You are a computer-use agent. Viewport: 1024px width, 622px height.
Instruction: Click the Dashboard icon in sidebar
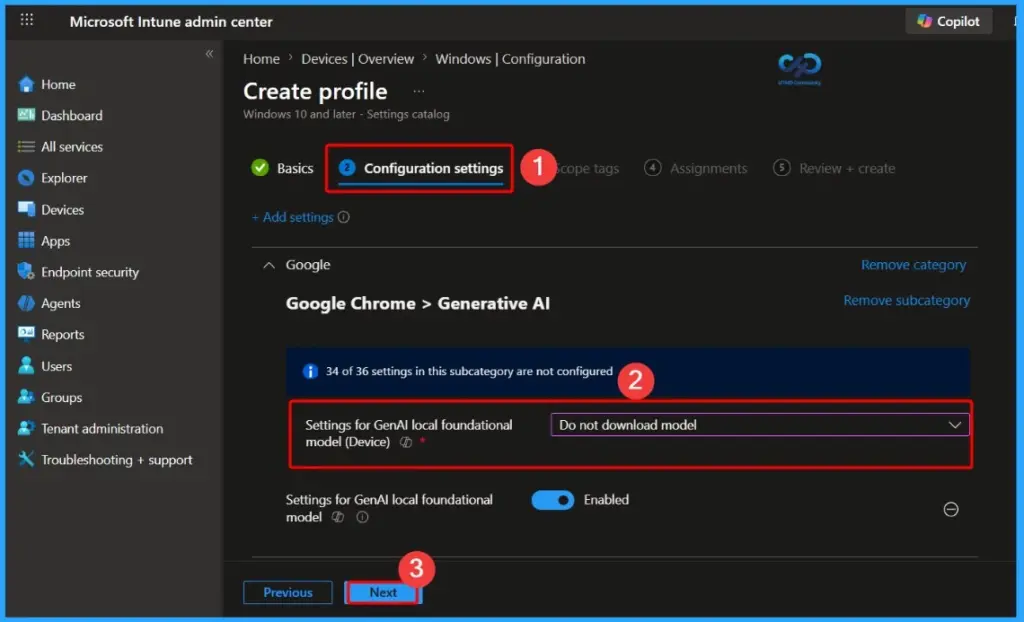tap(26, 115)
